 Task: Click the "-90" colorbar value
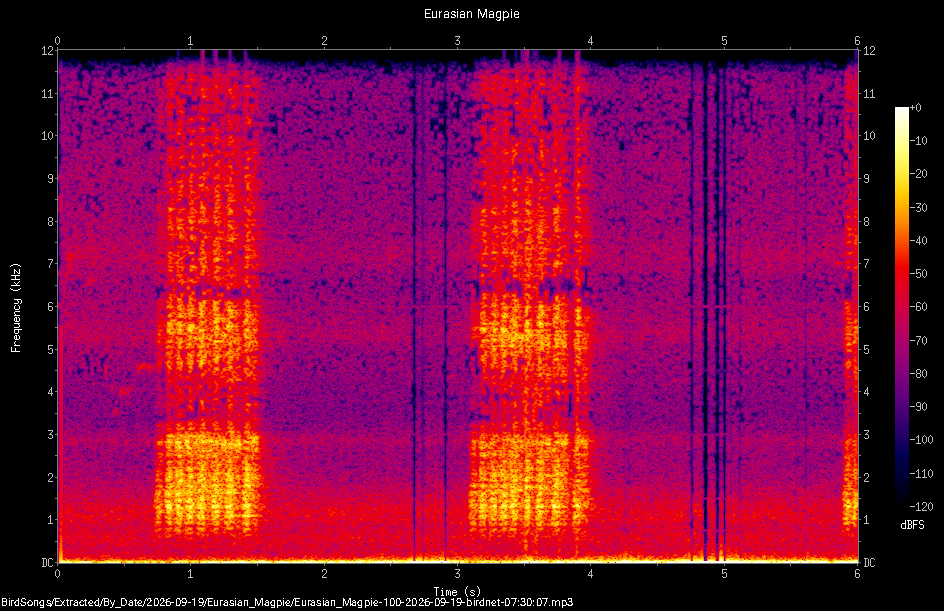918,407
